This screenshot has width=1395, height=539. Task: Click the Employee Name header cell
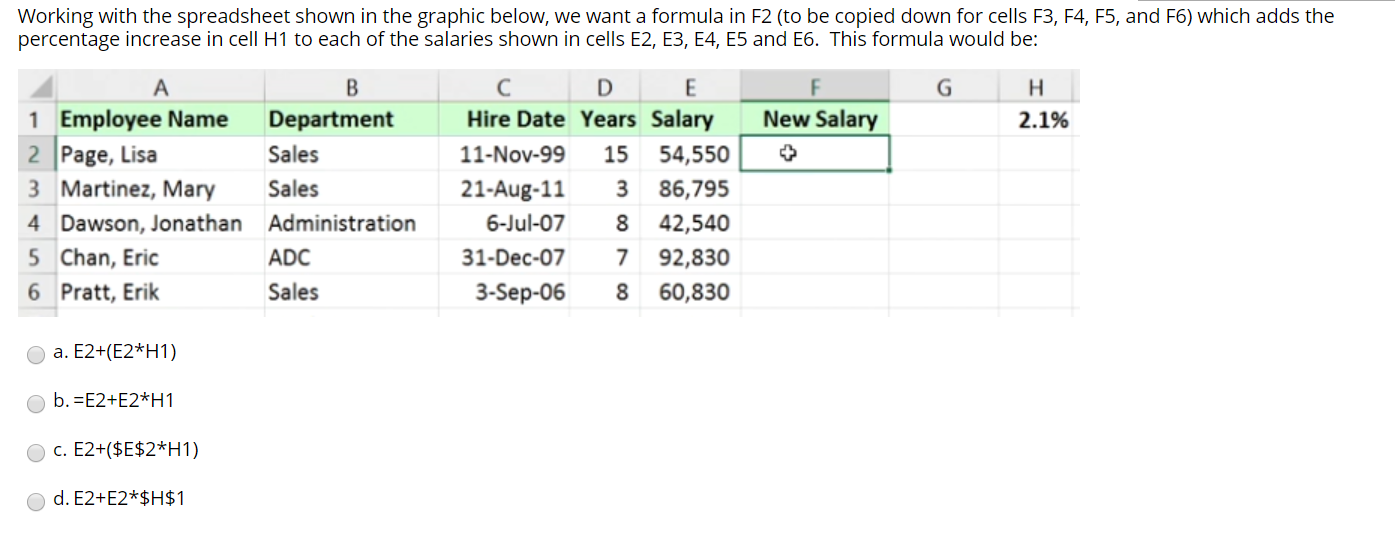[x=145, y=120]
